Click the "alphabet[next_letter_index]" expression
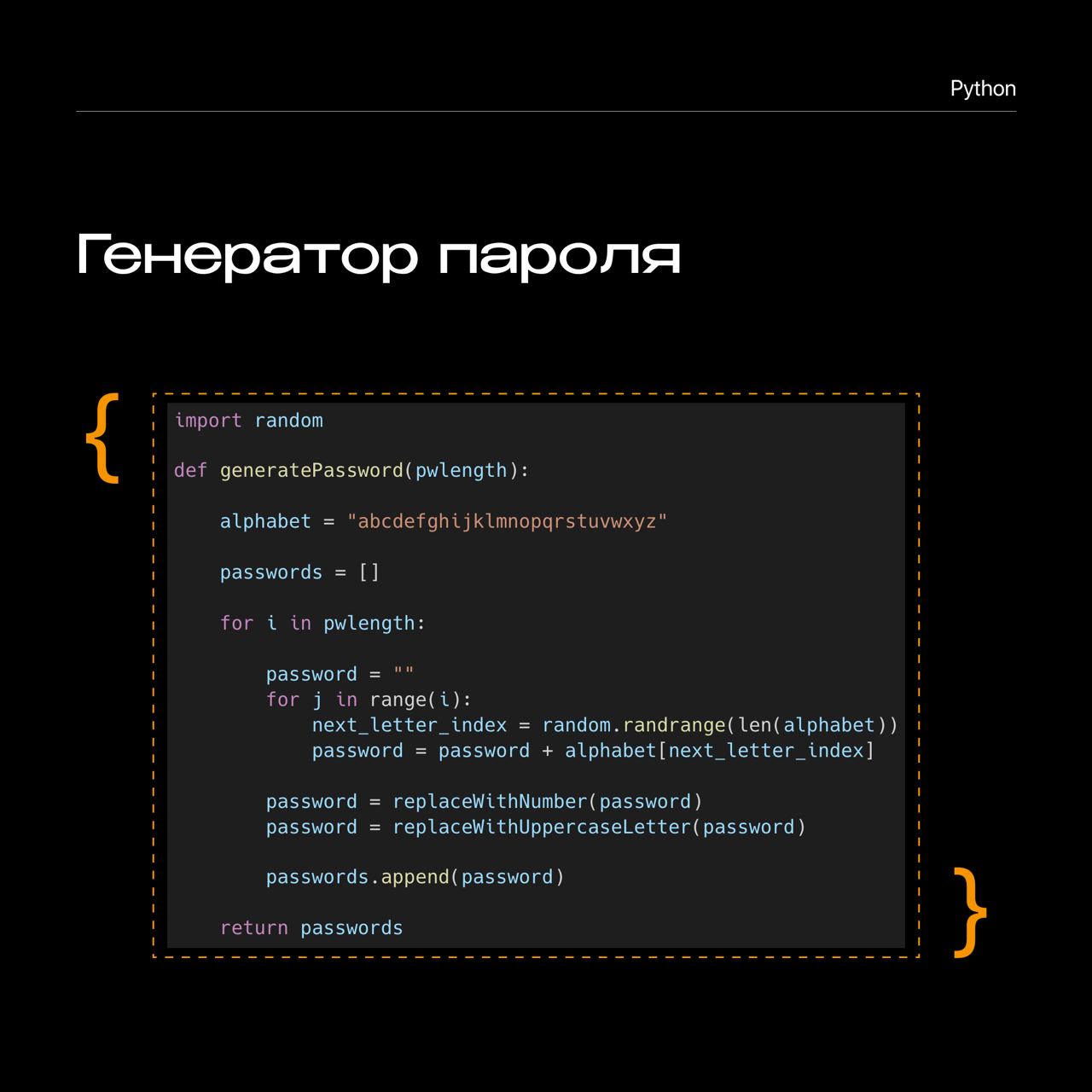Screen dimensions: 1092x1092 (x=719, y=751)
